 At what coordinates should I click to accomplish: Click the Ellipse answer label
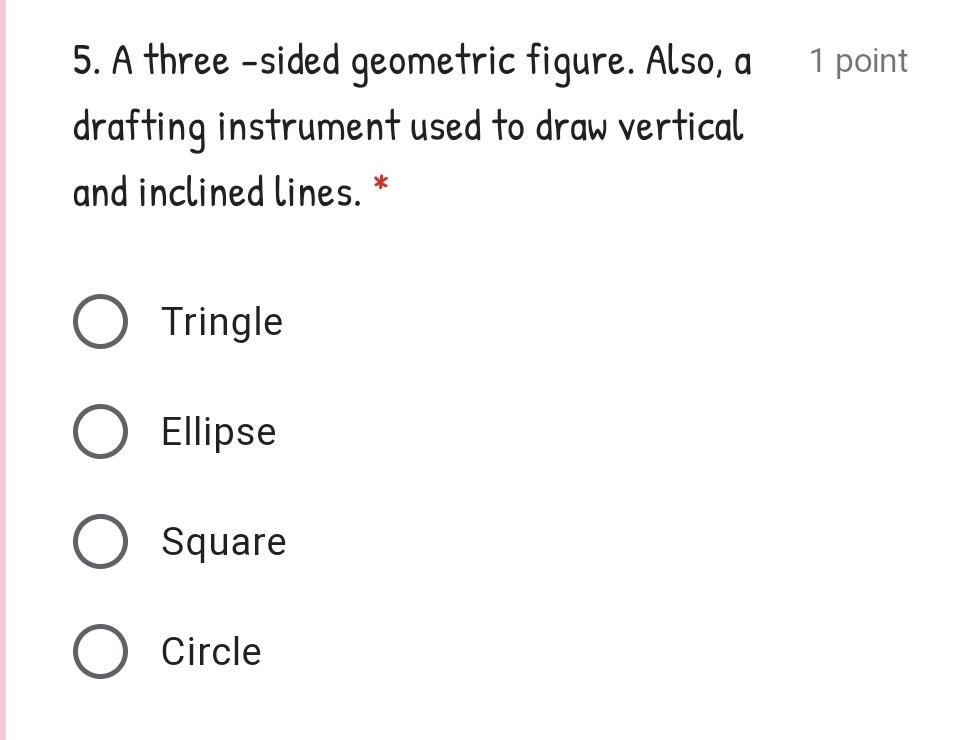pos(218,431)
